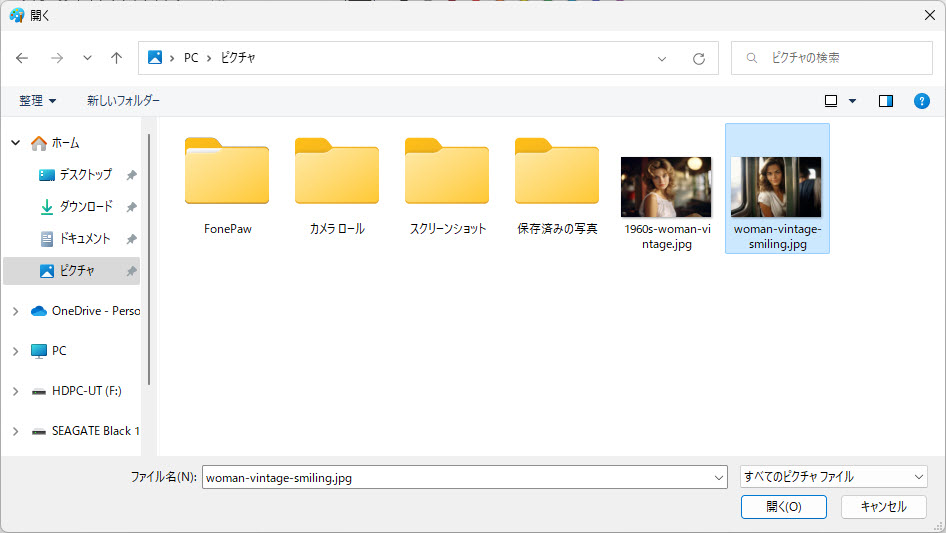
Task: Click the Back navigation arrow
Action: (22, 58)
